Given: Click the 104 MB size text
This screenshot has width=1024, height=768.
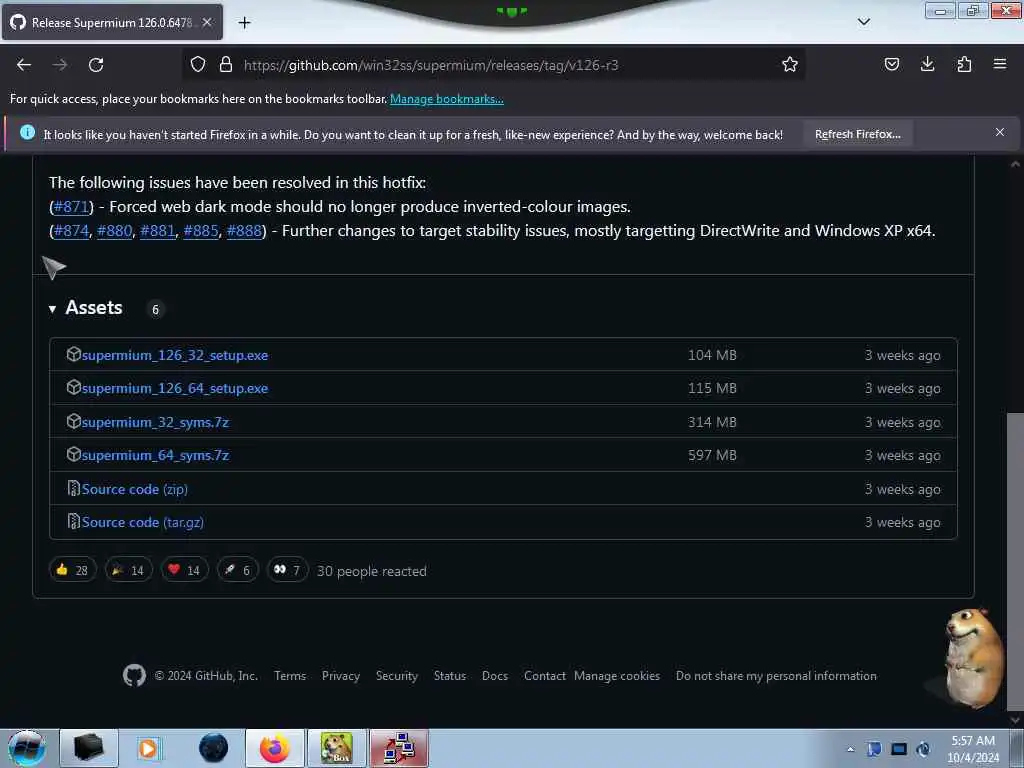Looking at the screenshot, I should [712, 355].
